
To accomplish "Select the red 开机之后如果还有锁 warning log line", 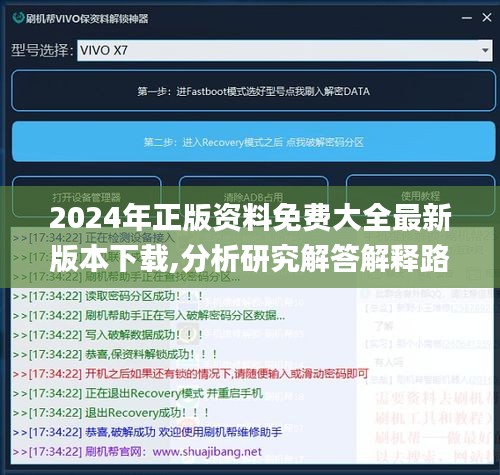I will 191,374.
